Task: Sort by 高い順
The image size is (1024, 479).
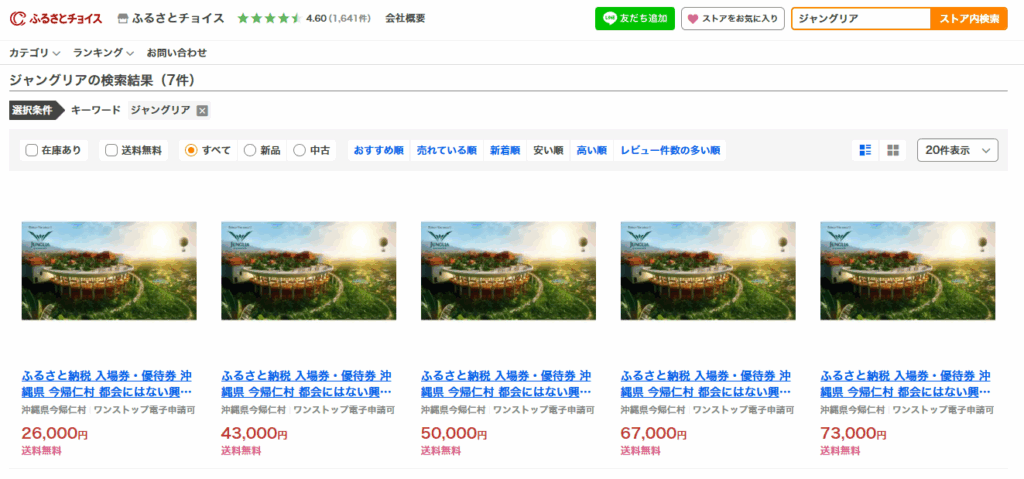Action: [x=591, y=150]
